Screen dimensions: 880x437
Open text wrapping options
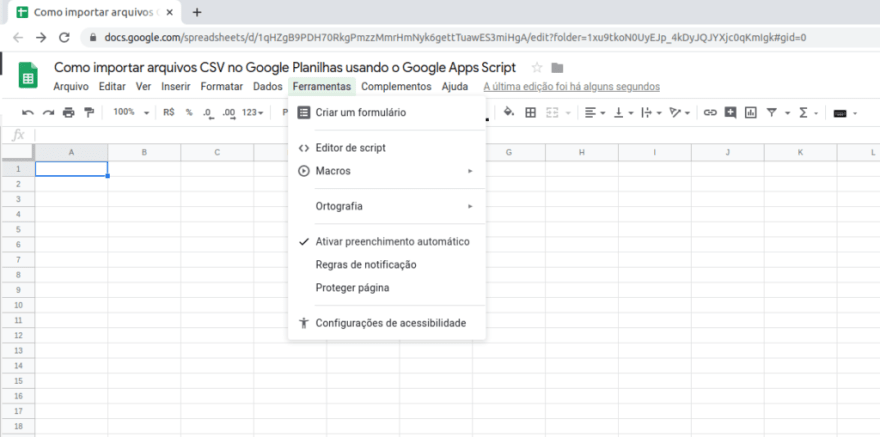651,113
